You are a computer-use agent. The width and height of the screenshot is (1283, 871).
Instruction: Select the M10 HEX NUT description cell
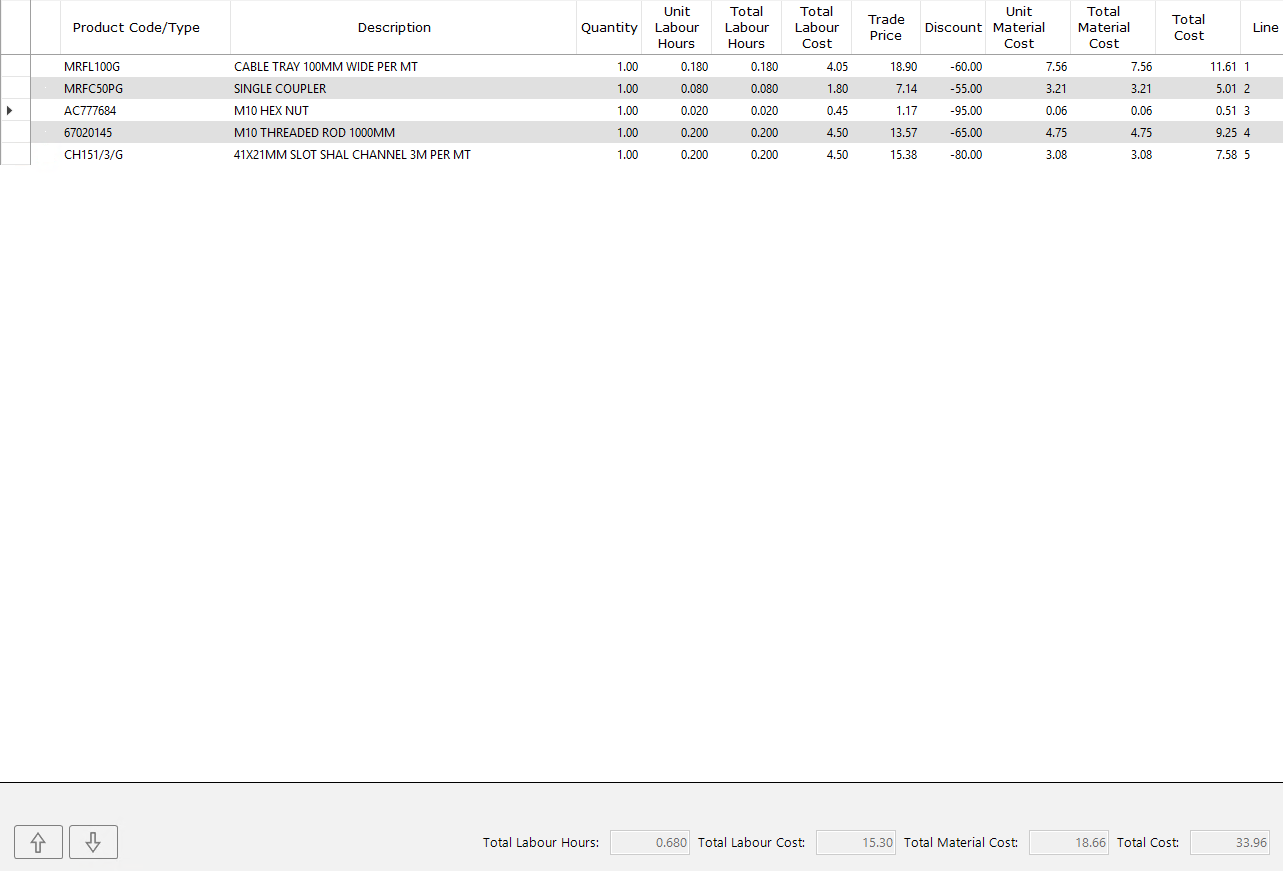pos(271,111)
